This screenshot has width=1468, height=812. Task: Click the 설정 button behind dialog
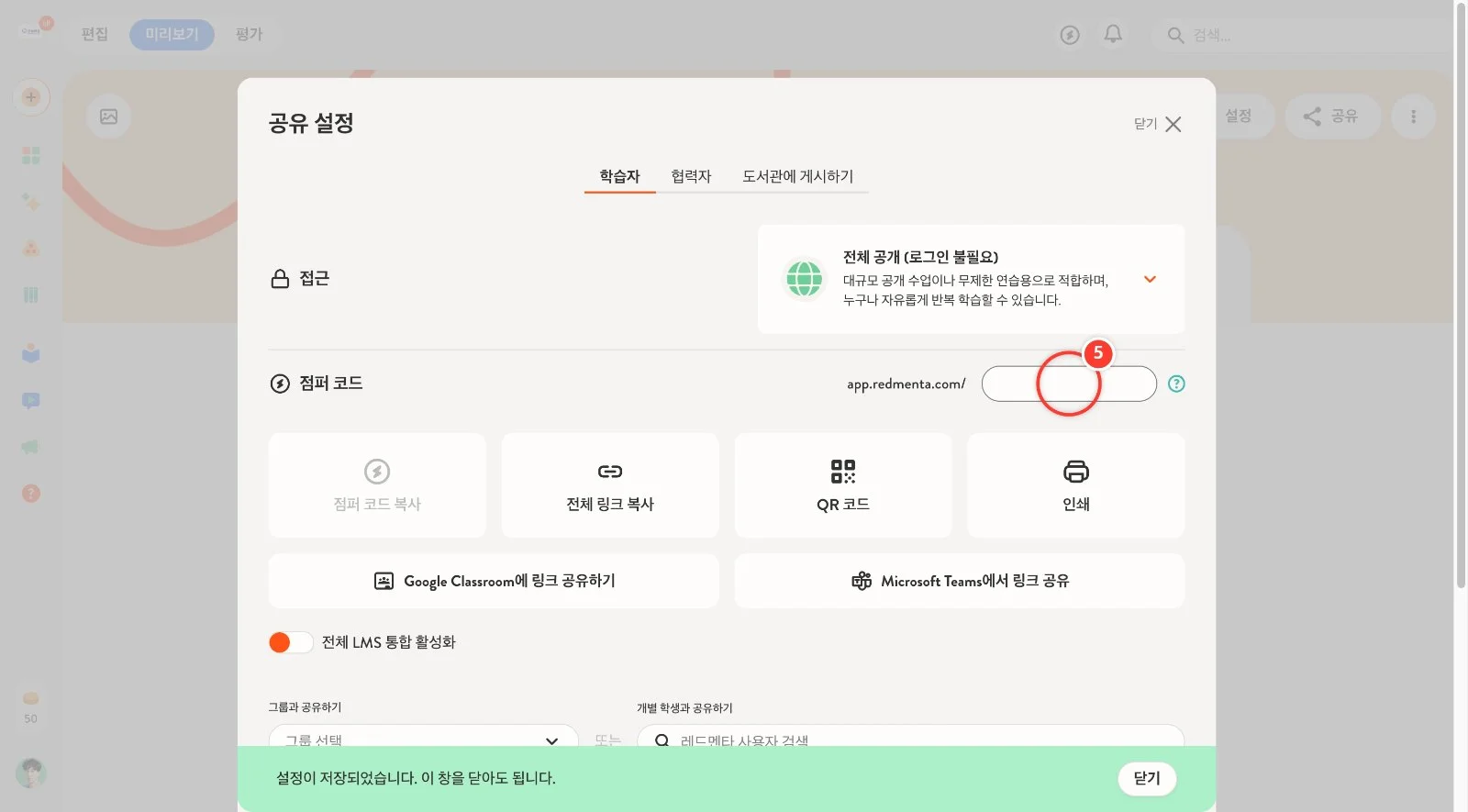coord(1239,116)
